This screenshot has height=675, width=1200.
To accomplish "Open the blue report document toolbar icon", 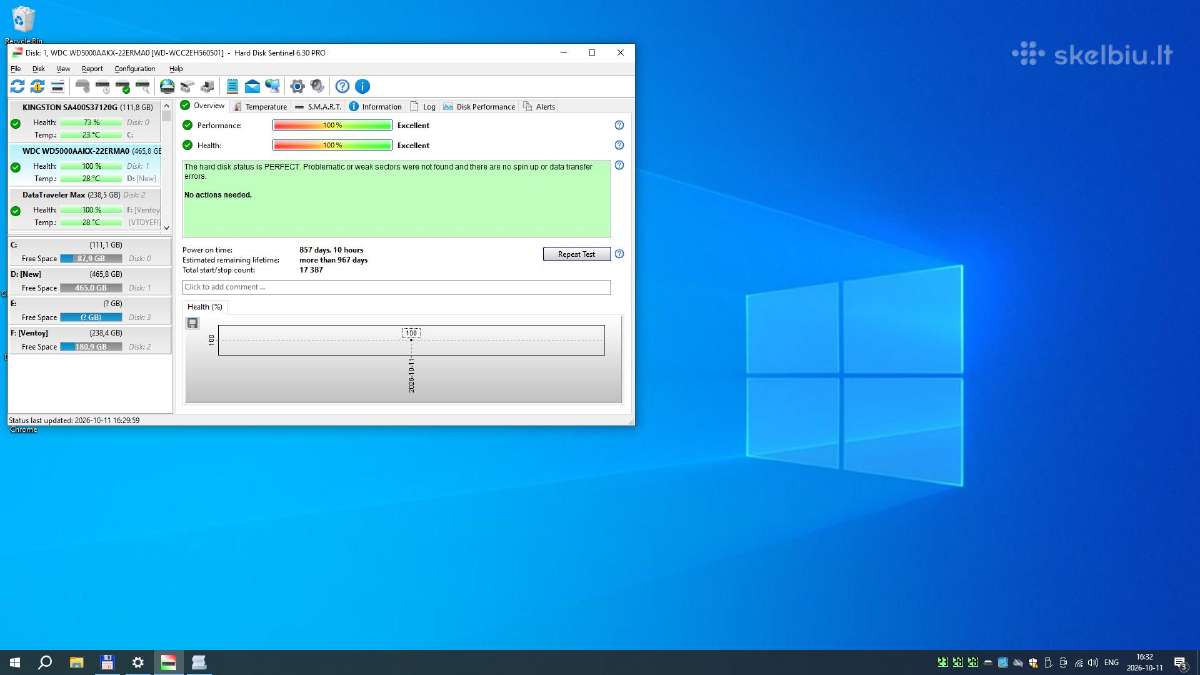I will click(232, 87).
